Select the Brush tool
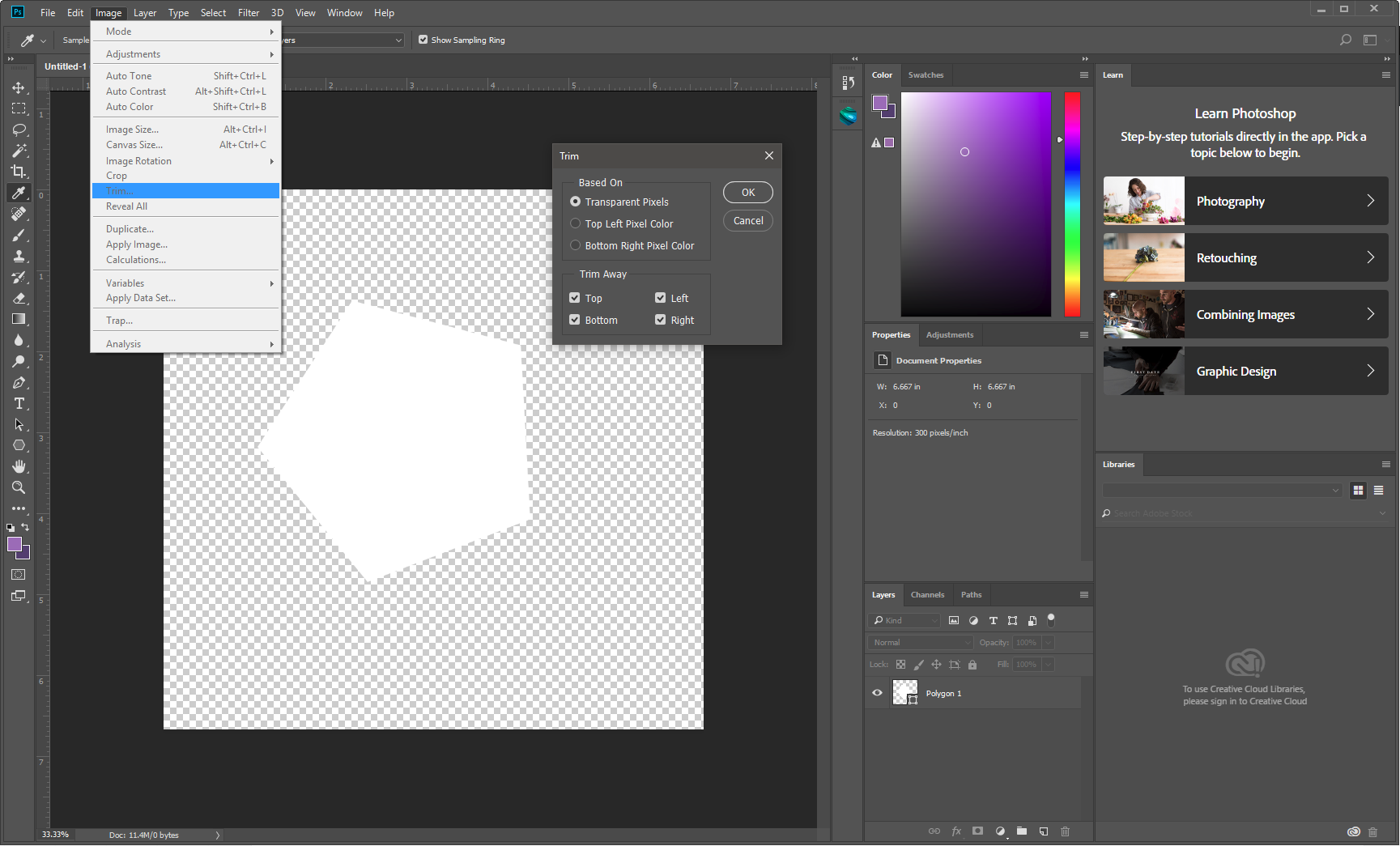The image size is (1400, 846). point(19,235)
